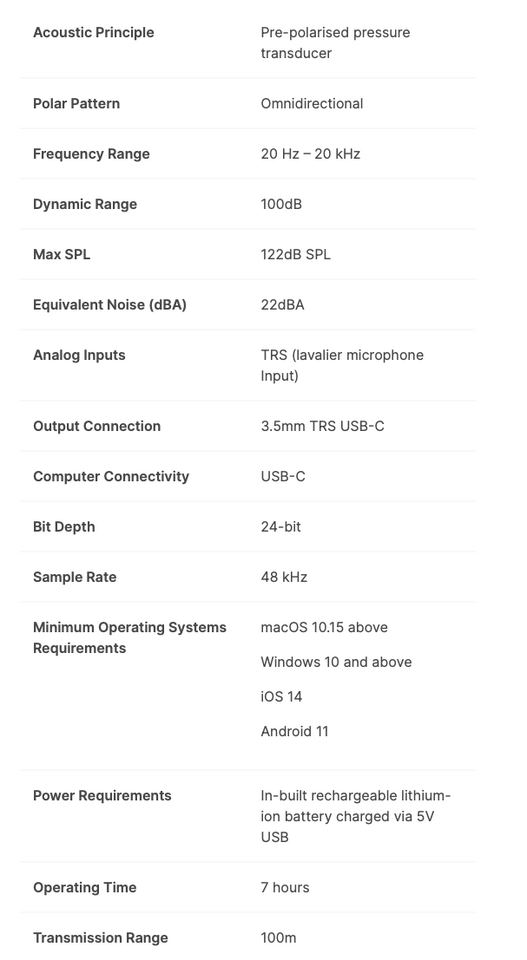Select the 22dBA noise value
Viewport: 527px width, 960px height.
coord(282,304)
